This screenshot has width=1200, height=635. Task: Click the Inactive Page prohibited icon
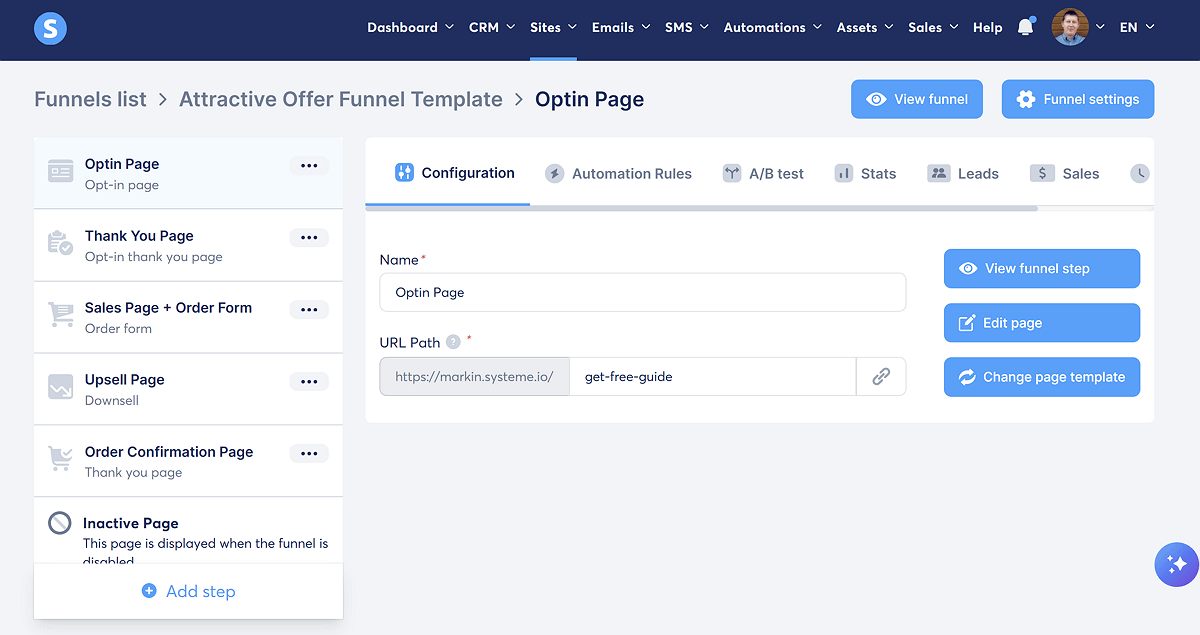pyautogui.click(x=60, y=523)
